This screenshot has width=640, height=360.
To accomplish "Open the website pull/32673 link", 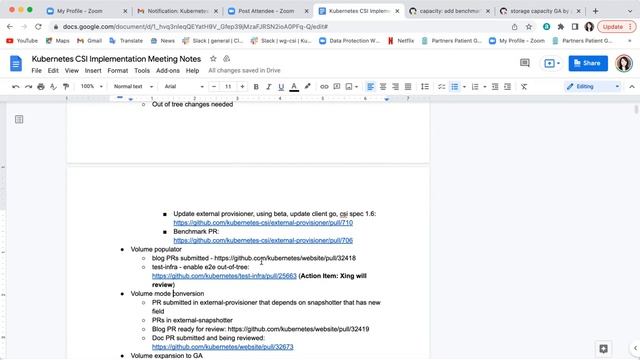I will 222,347.
